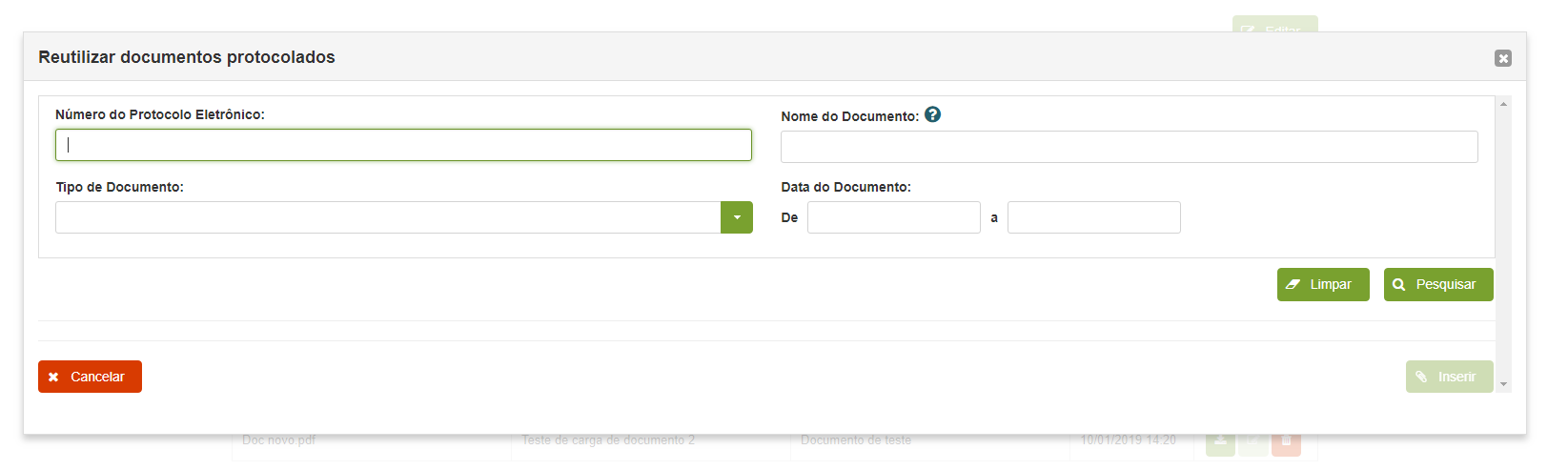
Task: Close the Reutilizar documentos protocolados dialog
Action: click(x=1502, y=58)
